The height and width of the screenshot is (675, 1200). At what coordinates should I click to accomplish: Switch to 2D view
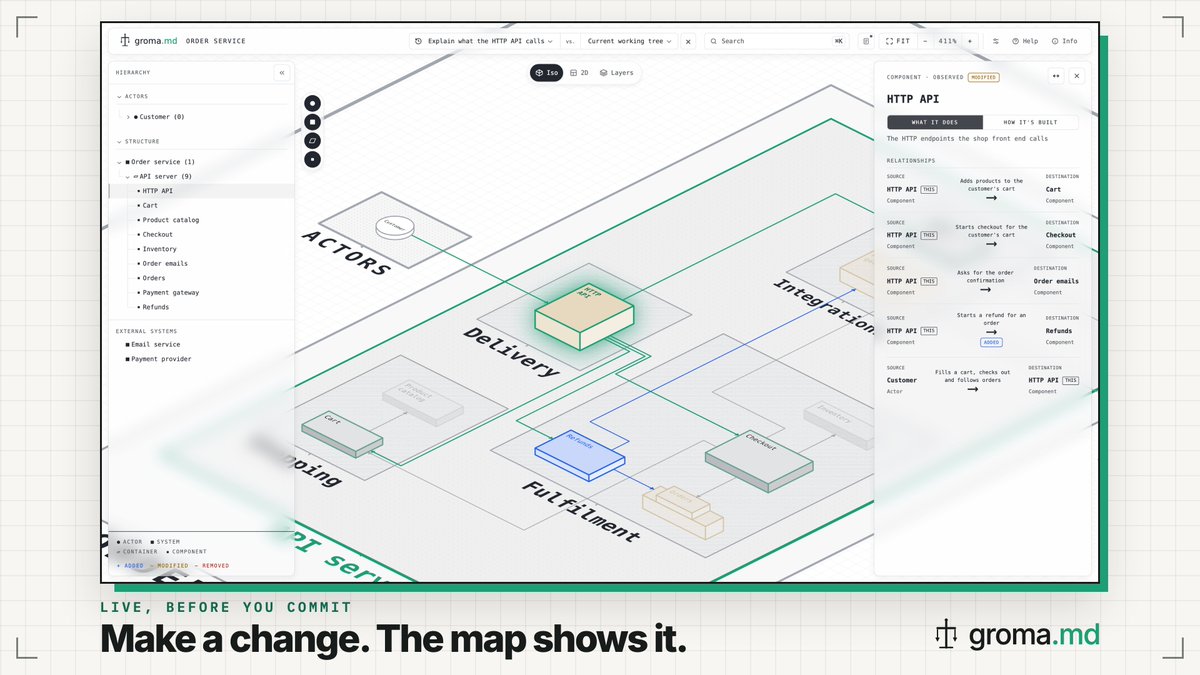coord(579,73)
